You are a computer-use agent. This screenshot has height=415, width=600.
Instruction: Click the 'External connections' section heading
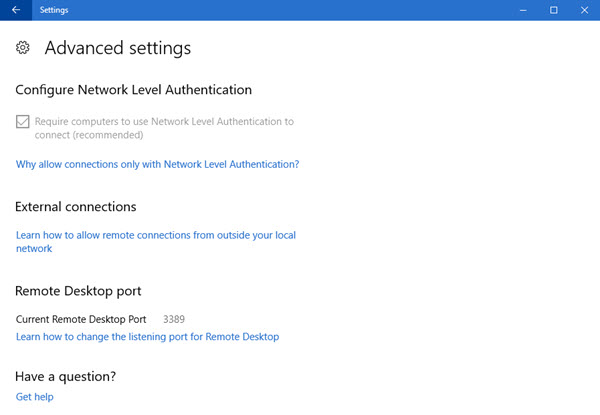[x=75, y=207]
